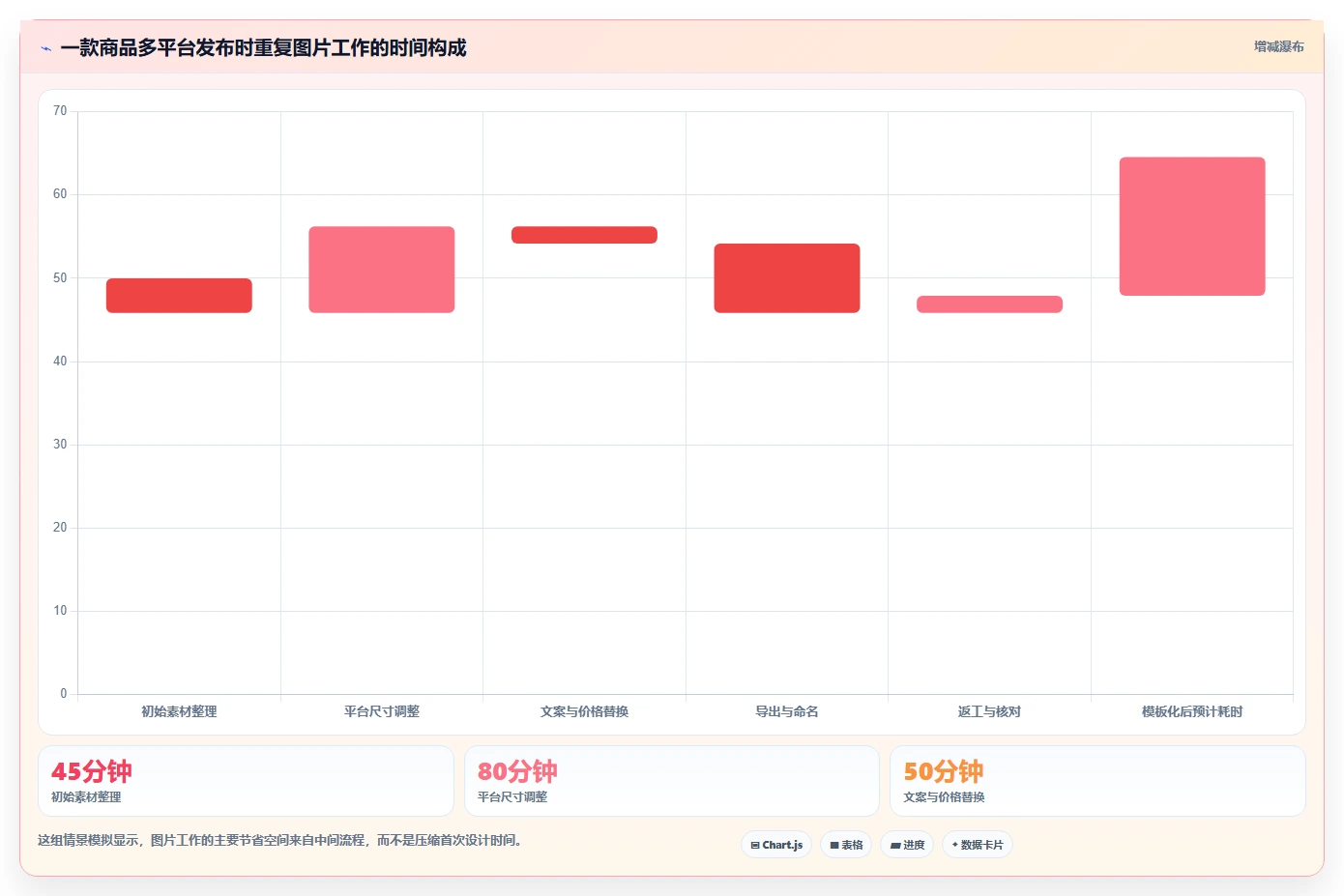This screenshot has height=896, width=1344.
Task: Click the 50分钟 data card
Action: 1097,781
